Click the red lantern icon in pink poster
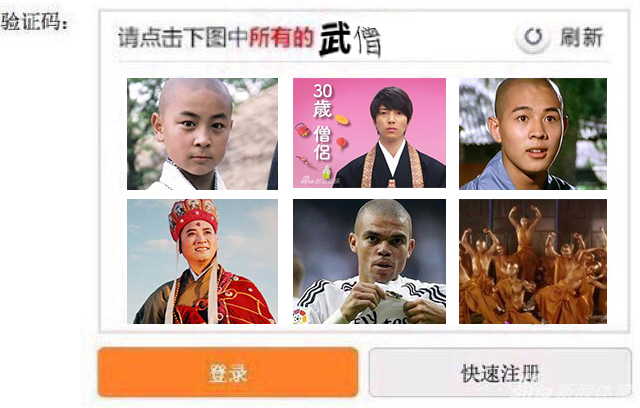Image resolution: width=640 pixels, height=408 pixels. click(x=342, y=143)
